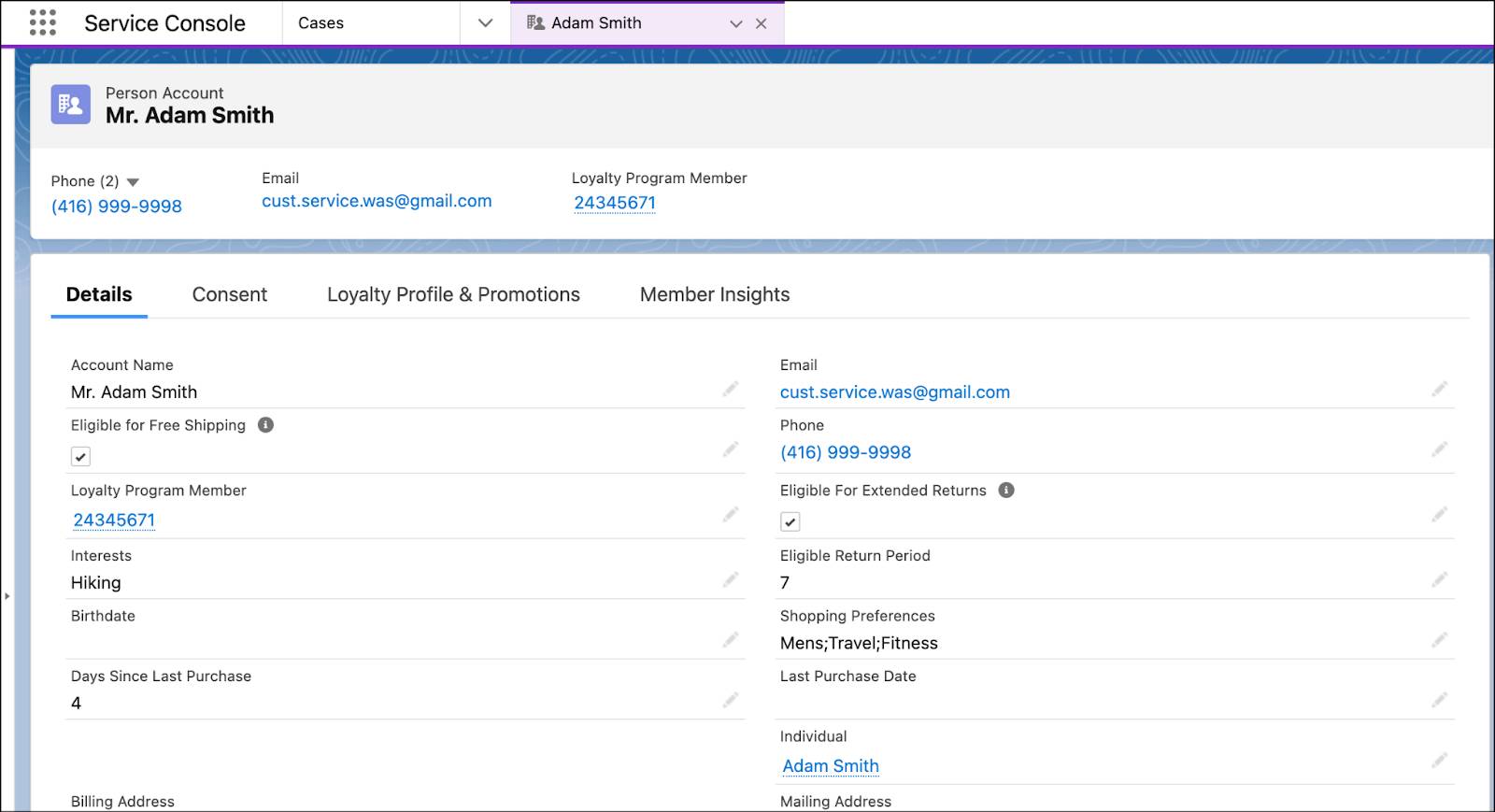Edit Eligible for Free Shipping pencil icon
The image size is (1495, 812).
(731, 449)
